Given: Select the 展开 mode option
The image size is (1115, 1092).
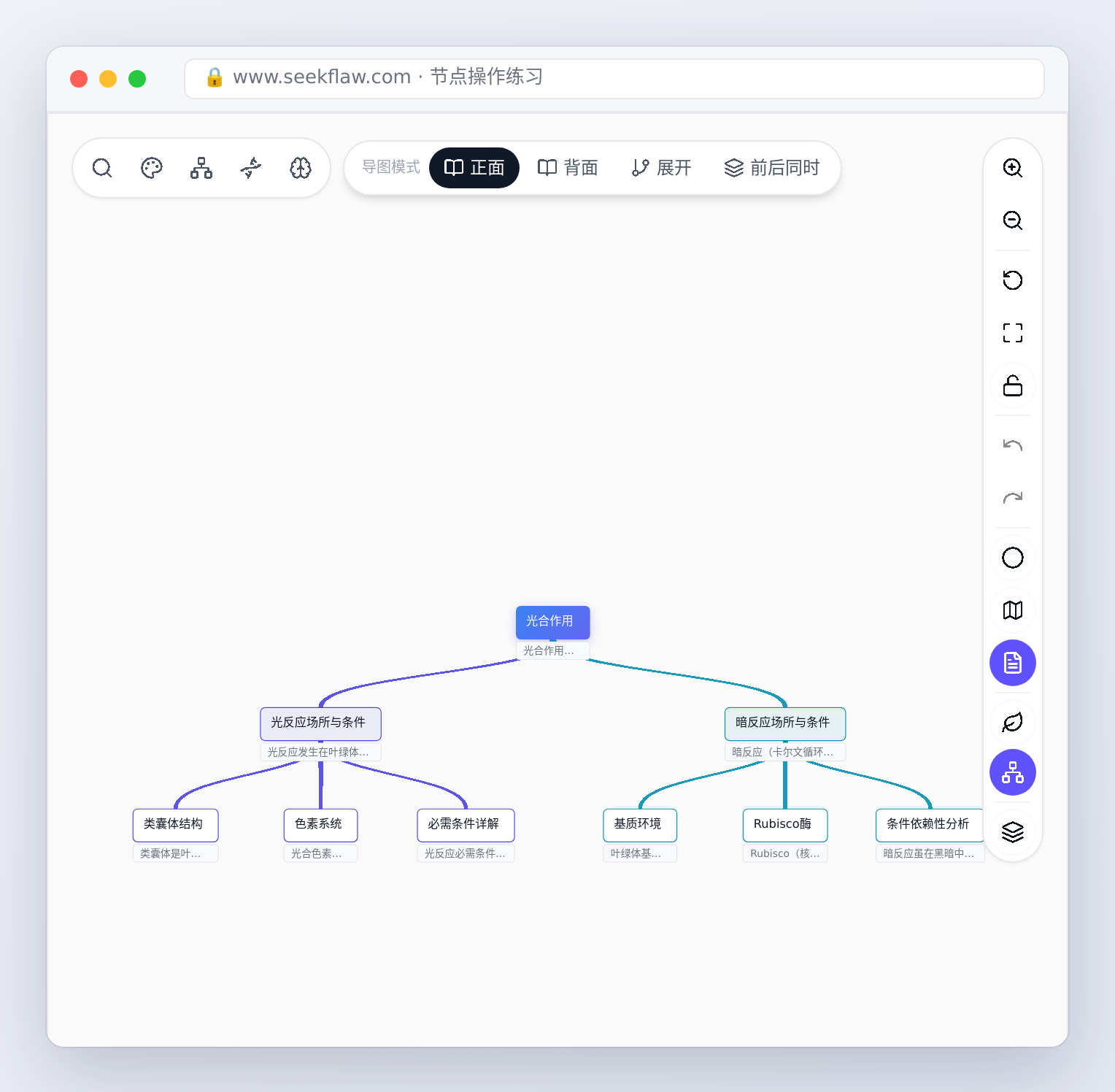Looking at the screenshot, I should pyautogui.click(x=661, y=168).
